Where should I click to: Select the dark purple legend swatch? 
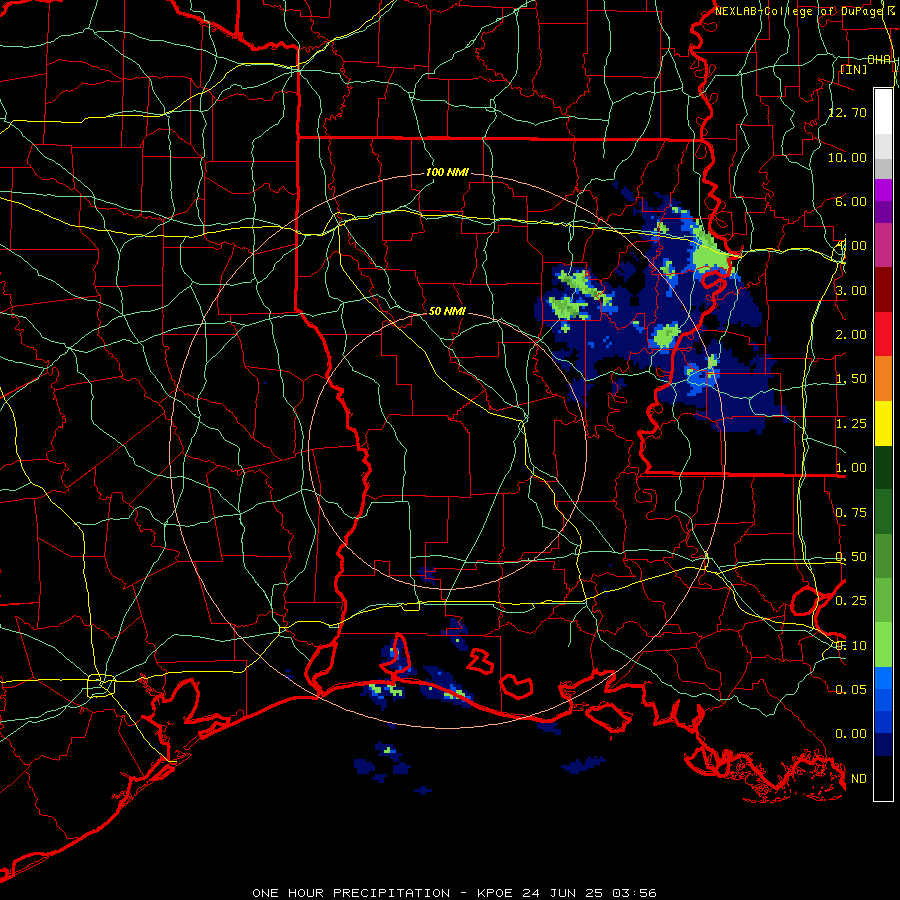coord(883,212)
